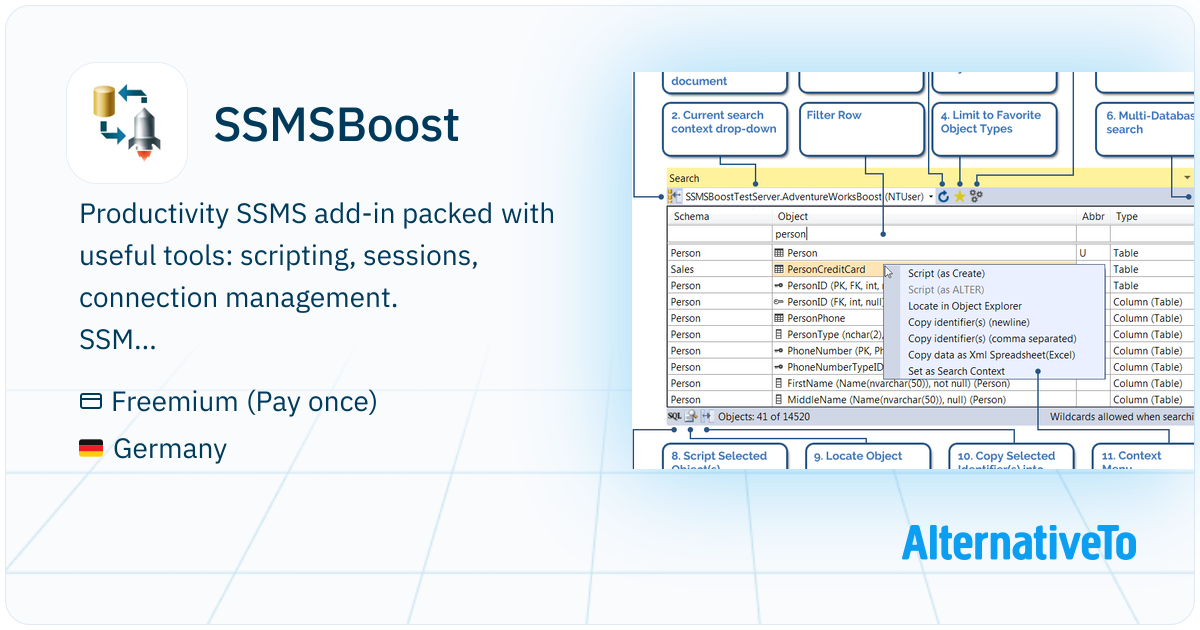1200x630 pixels.
Task: Click the Schema column header
Action: coord(720,216)
